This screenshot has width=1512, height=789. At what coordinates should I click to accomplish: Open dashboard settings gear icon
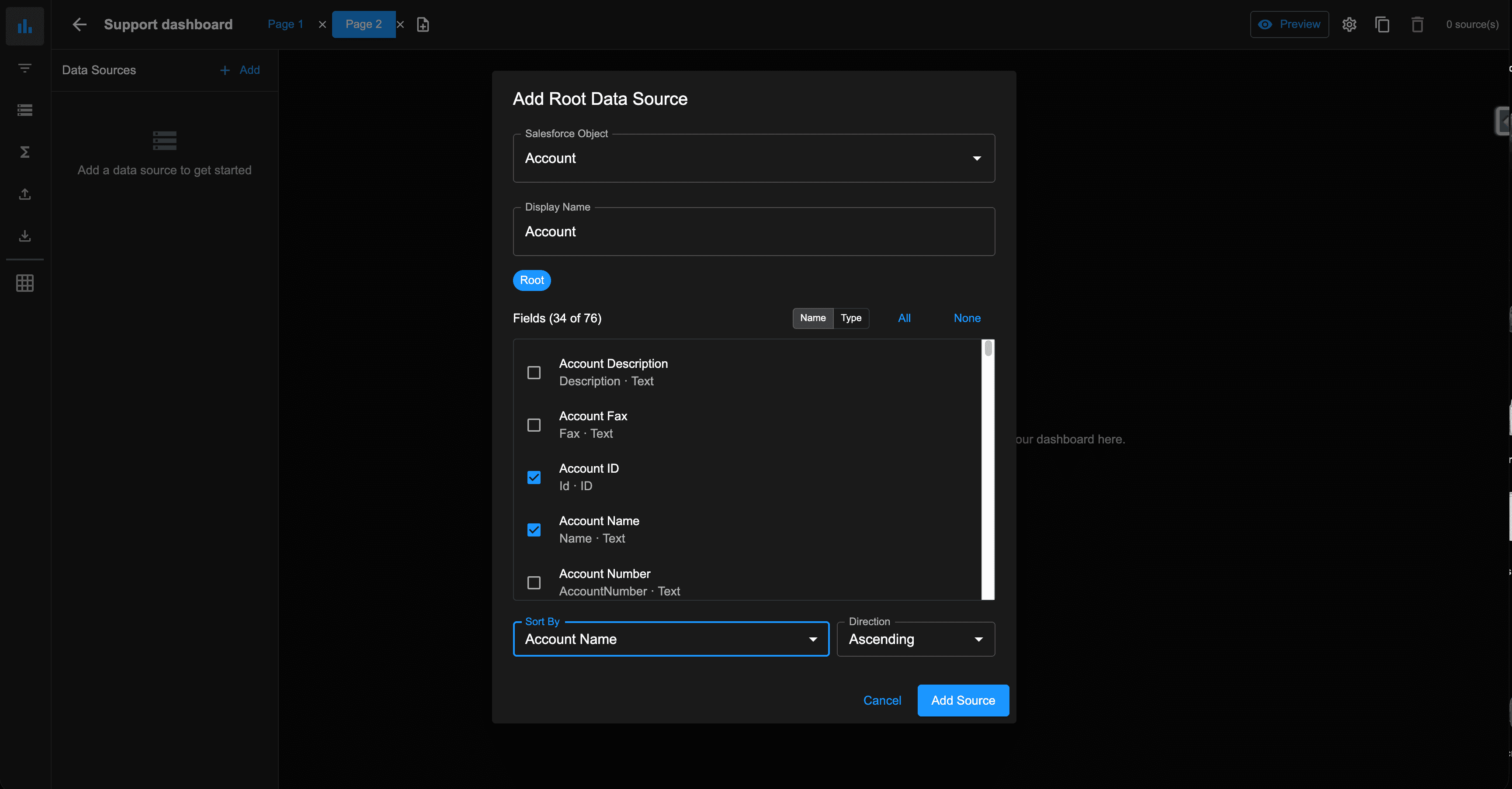[1349, 24]
